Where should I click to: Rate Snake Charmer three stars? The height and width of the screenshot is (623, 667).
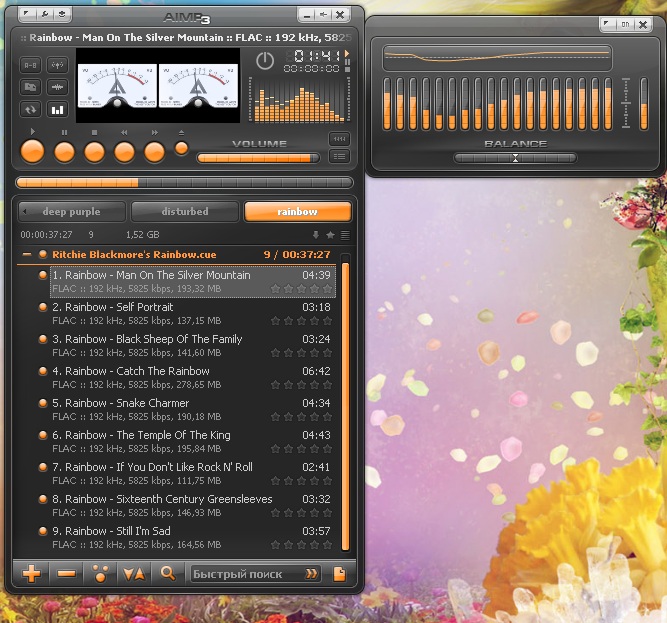tap(301, 417)
